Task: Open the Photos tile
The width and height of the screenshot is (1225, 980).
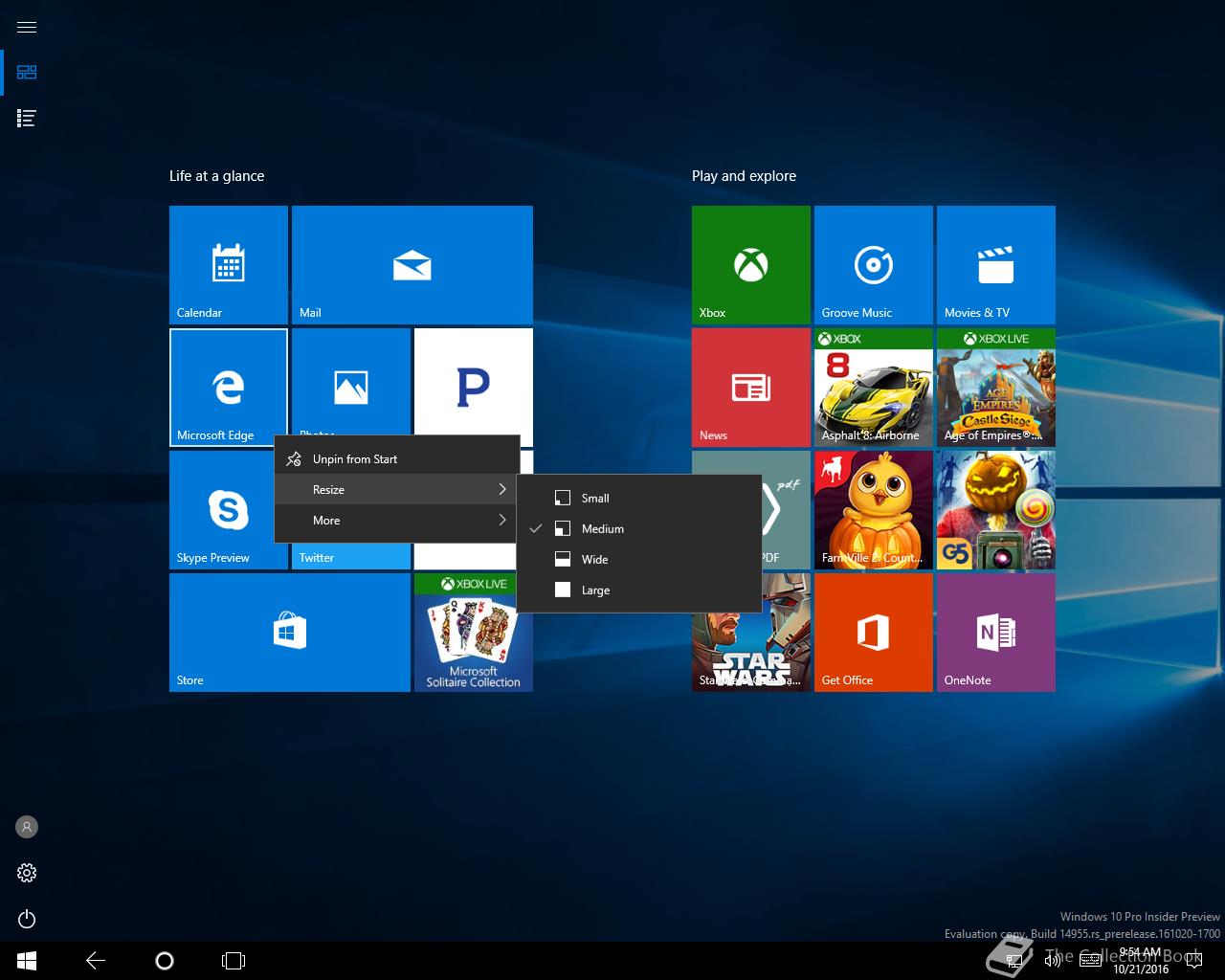Action: pyautogui.click(x=351, y=382)
